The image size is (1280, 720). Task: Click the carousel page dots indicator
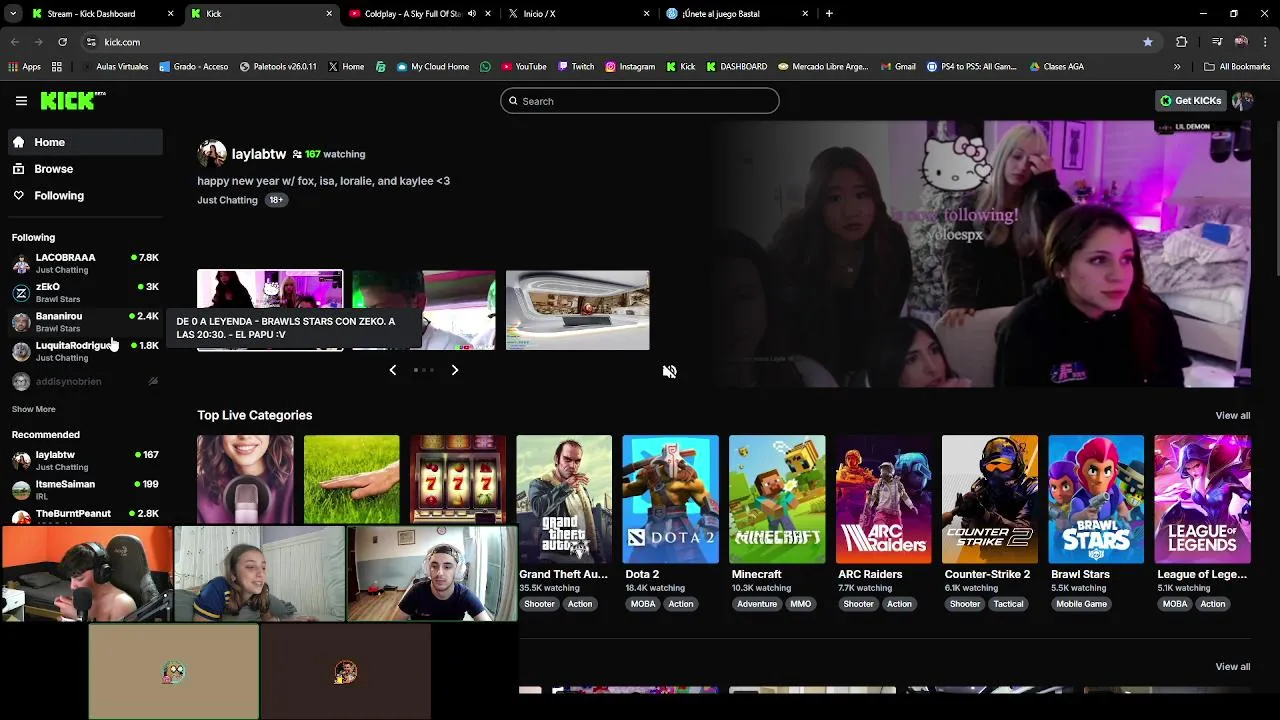424,370
